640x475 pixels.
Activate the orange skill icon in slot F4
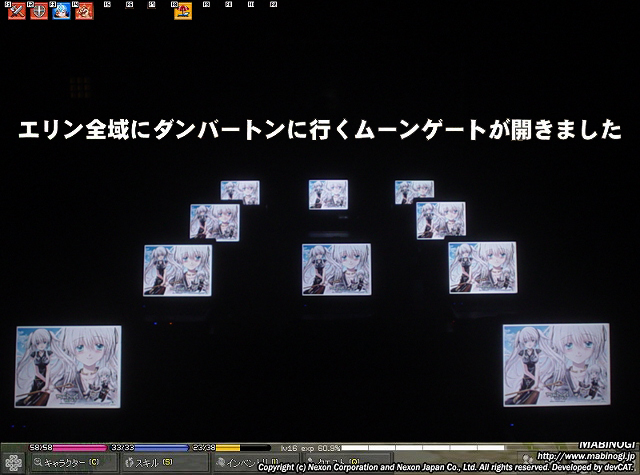tap(84, 11)
